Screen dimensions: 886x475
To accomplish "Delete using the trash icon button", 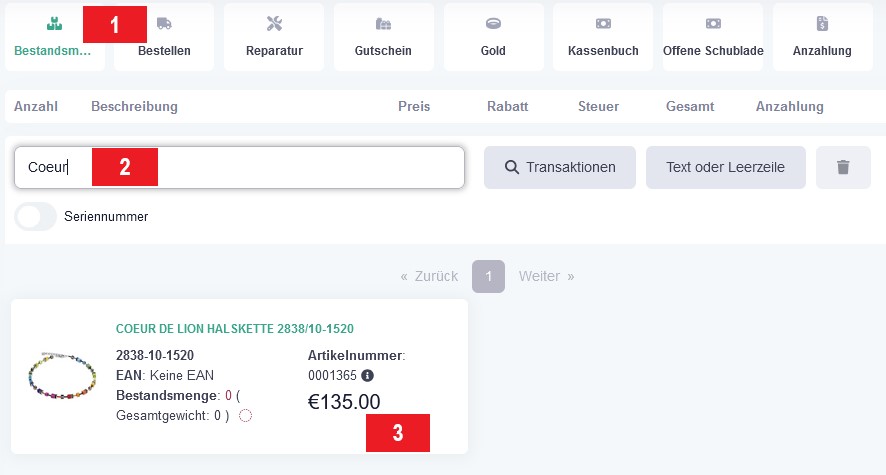I will [x=843, y=167].
